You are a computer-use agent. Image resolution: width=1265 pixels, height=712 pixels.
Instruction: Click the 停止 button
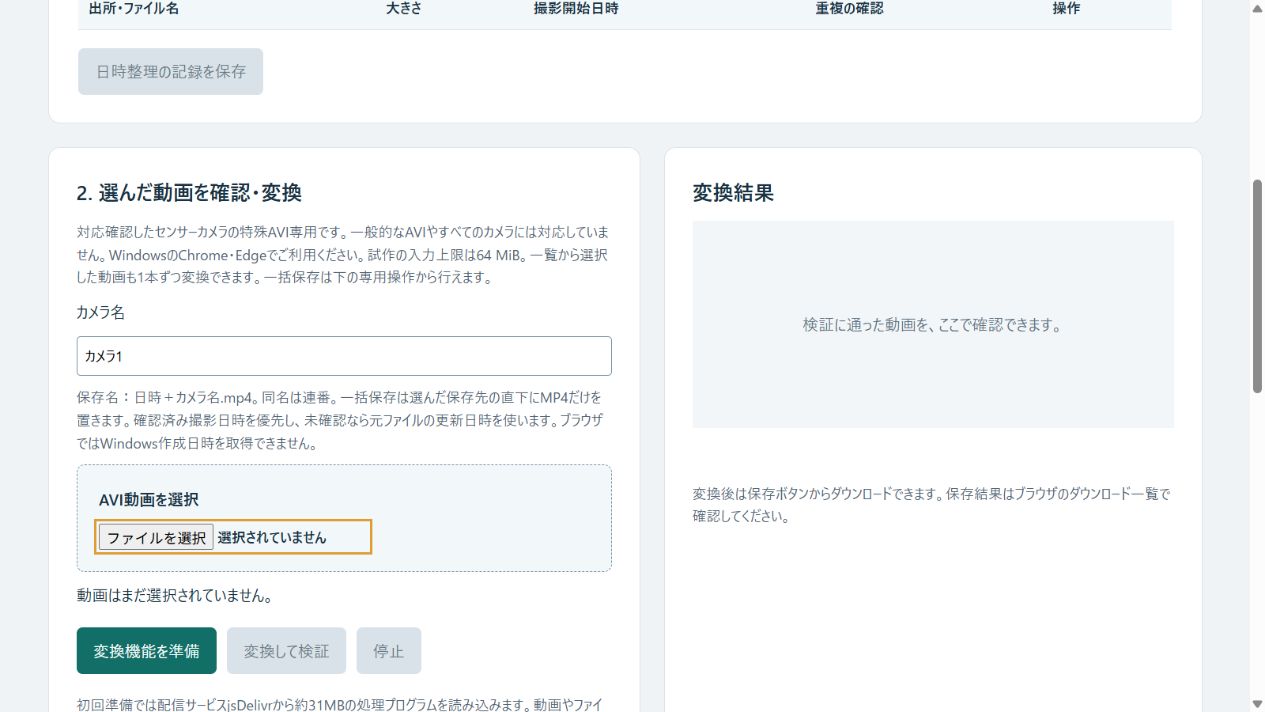(389, 651)
